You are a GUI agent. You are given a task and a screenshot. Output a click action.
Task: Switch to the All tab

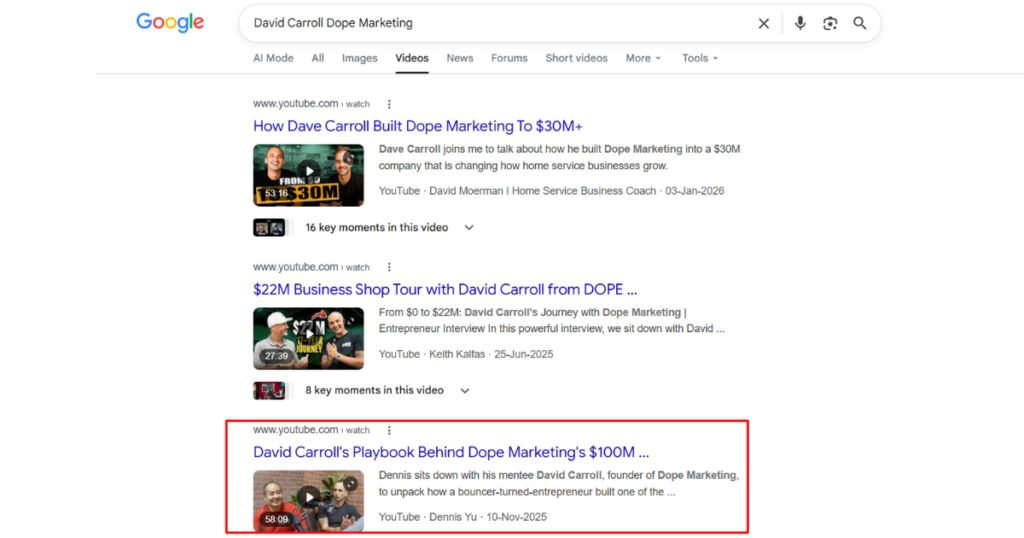click(x=317, y=58)
